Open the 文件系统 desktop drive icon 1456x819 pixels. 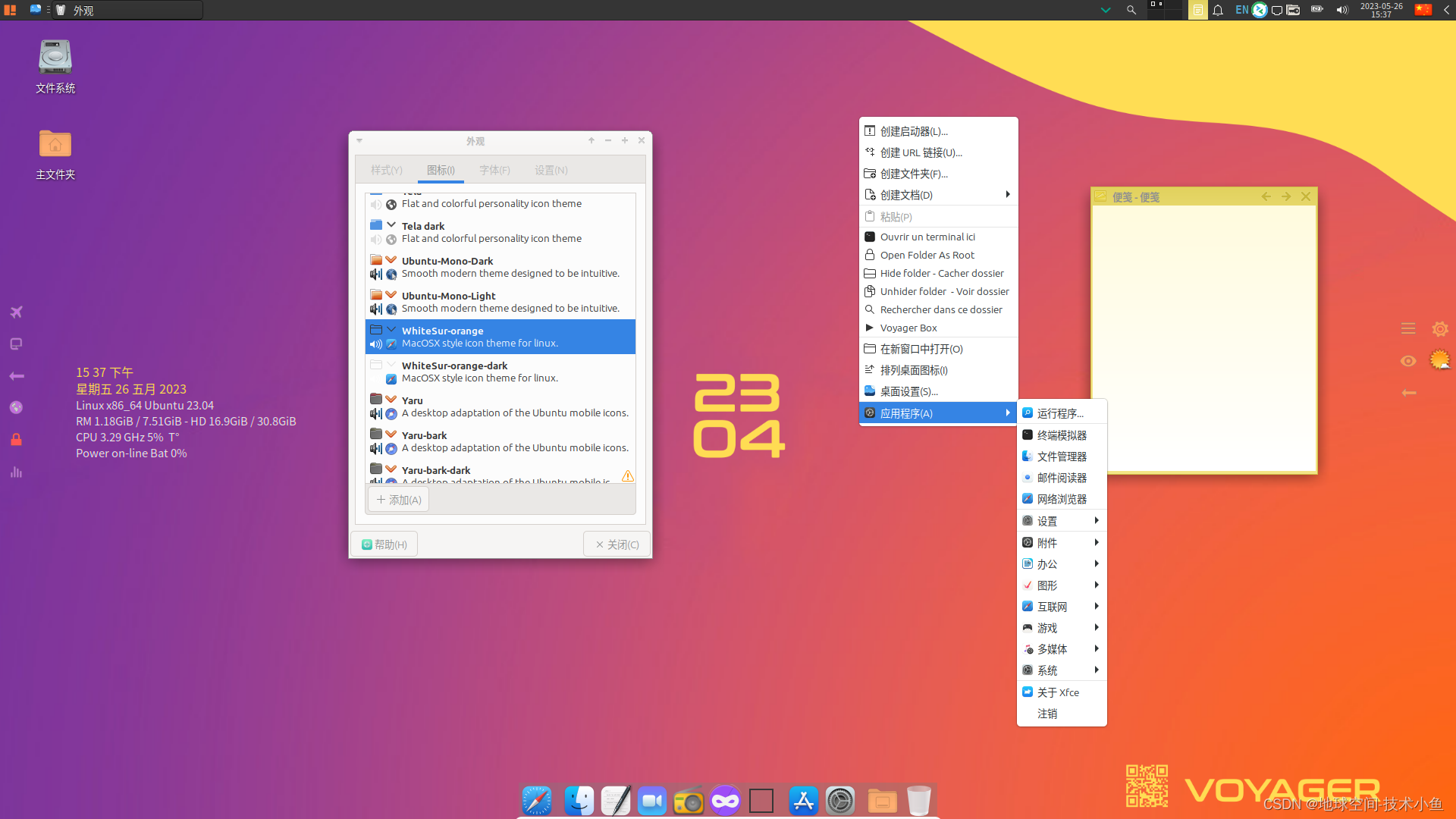[55, 67]
